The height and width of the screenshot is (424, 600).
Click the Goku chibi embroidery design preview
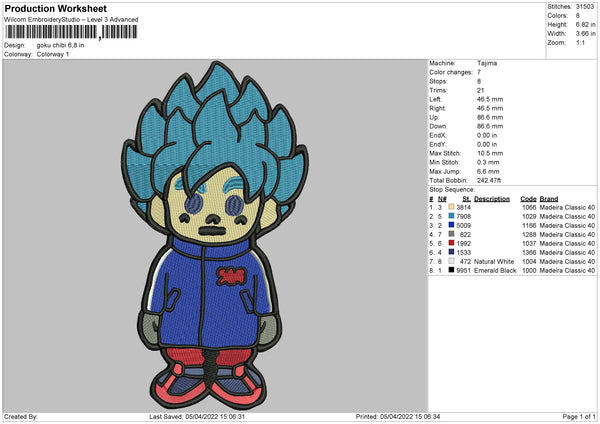coord(215,235)
